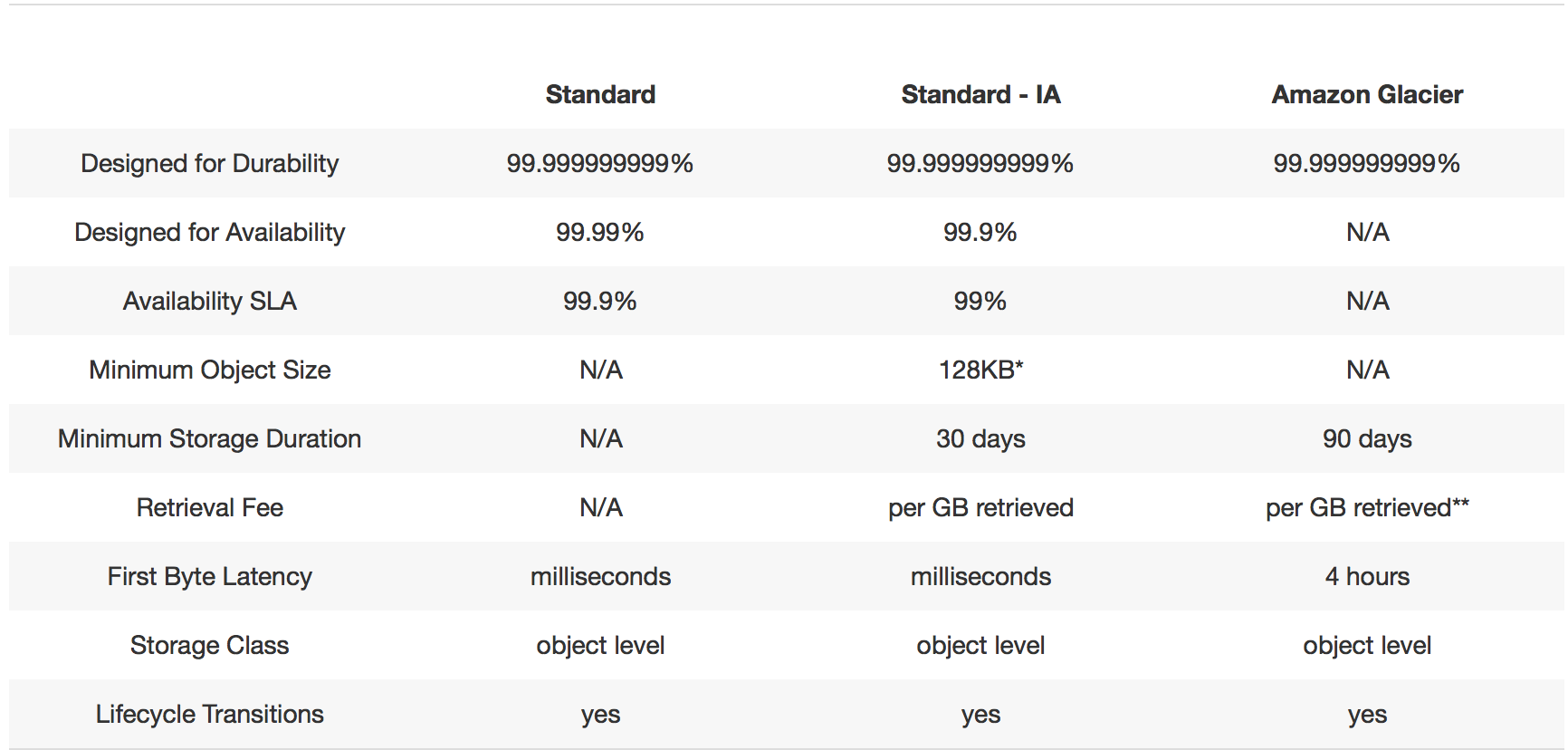Select the Minimum Storage Duration label
The image size is (1568, 750).
click(x=209, y=438)
